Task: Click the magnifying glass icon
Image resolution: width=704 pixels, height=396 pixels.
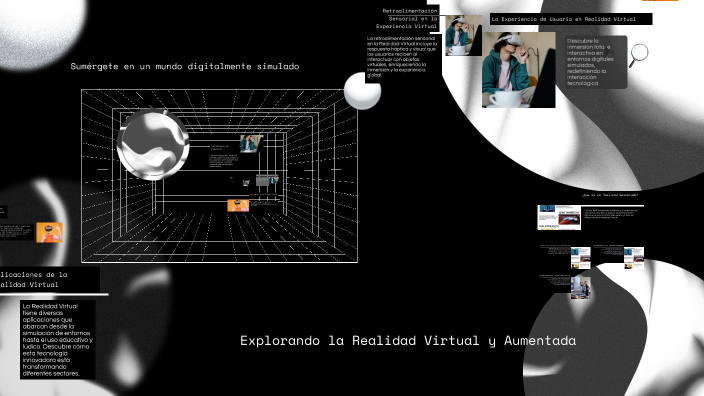Action: click(638, 56)
